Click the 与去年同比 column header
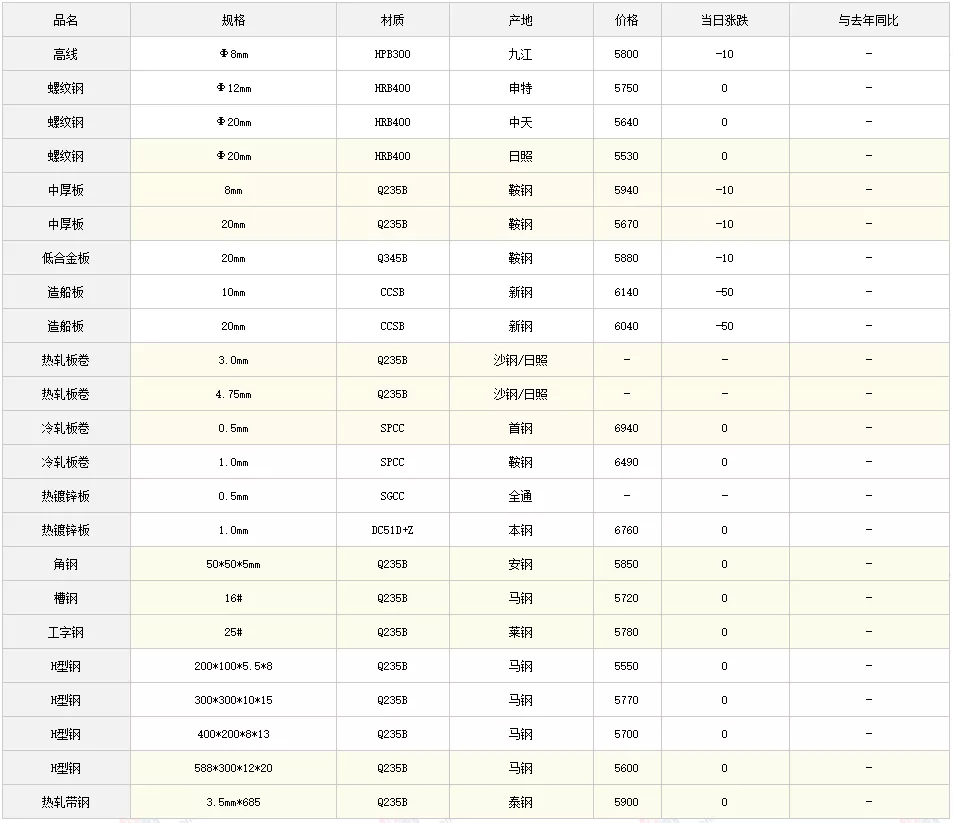Viewport: 953px width, 823px height. (869, 20)
